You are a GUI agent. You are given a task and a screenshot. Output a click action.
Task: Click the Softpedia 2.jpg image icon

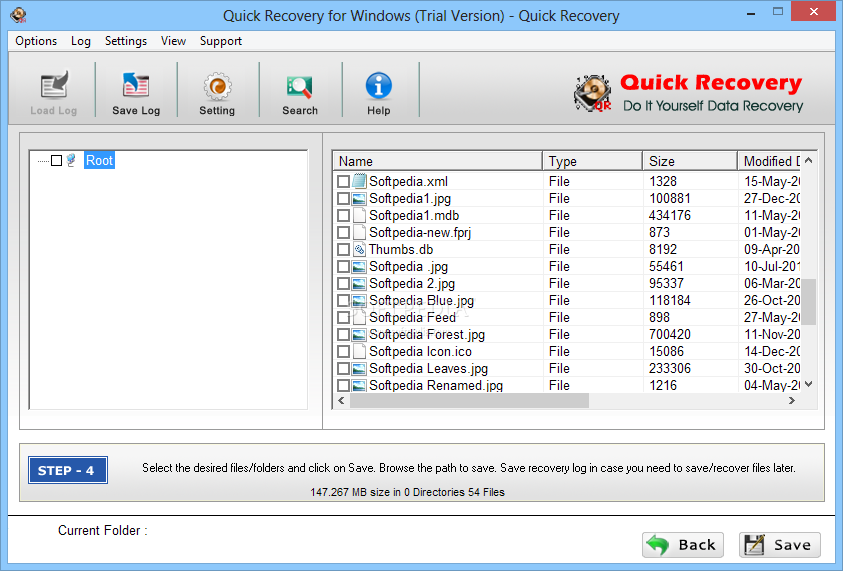click(359, 283)
